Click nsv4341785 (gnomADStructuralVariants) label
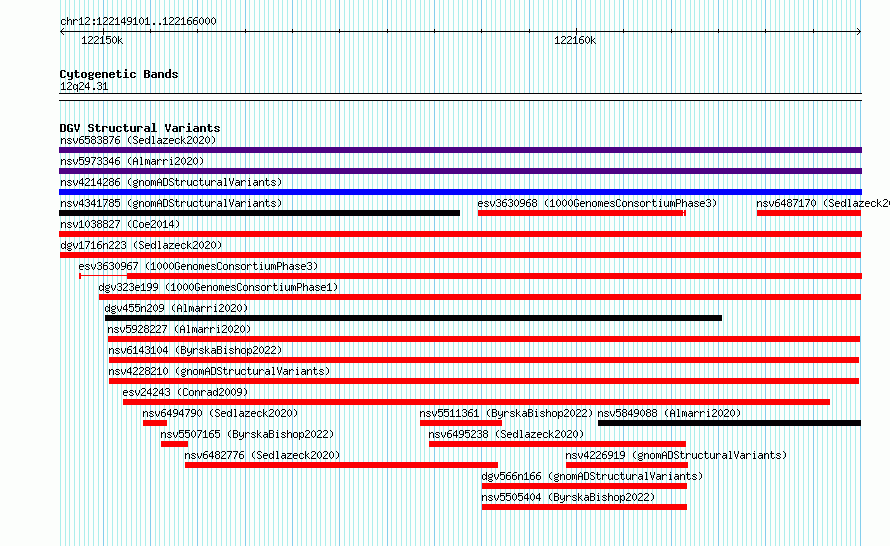The height and width of the screenshot is (546, 890). (x=171, y=203)
